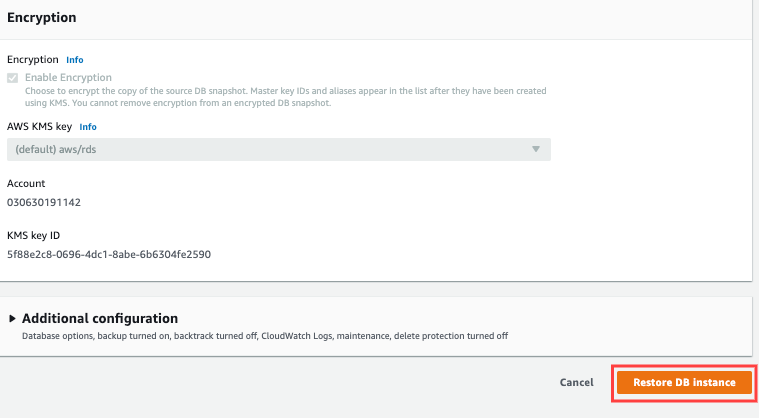Open the Info link beside Encryption
This screenshot has width=759, height=418.
[x=75, y=60]
